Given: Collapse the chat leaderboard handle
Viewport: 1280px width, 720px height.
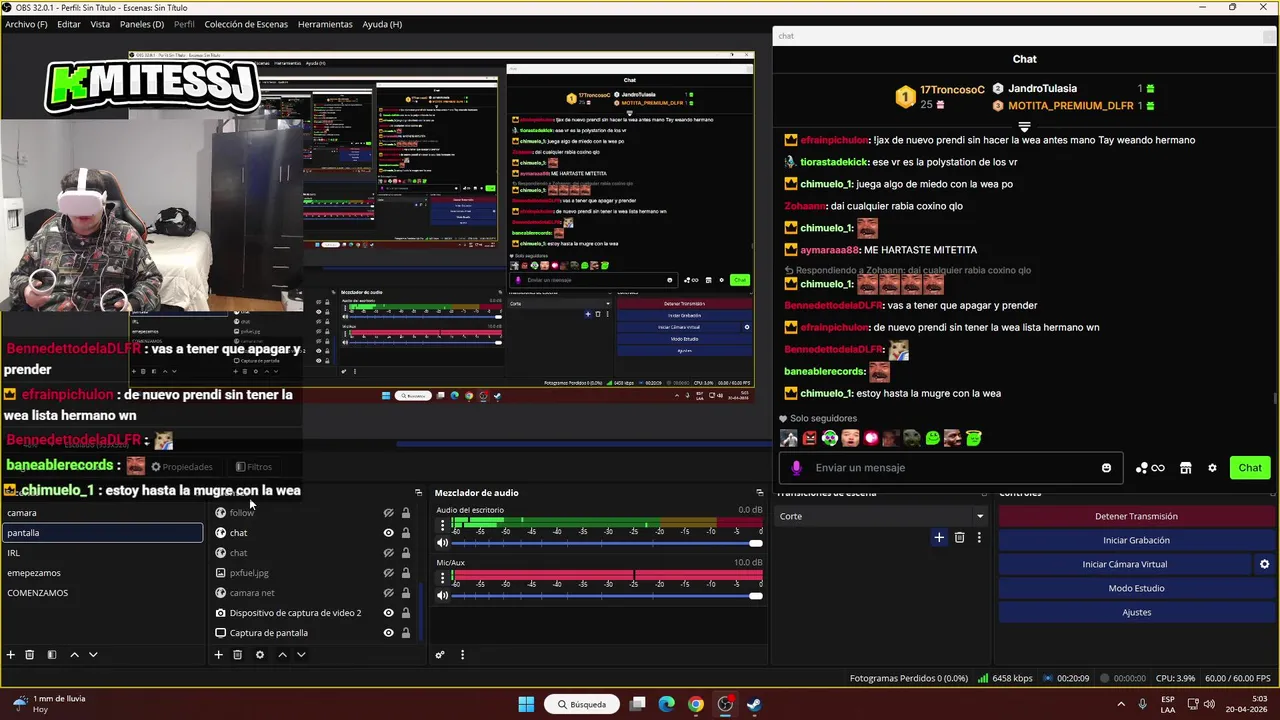Looking at the screenshot, I should 1024,127.
